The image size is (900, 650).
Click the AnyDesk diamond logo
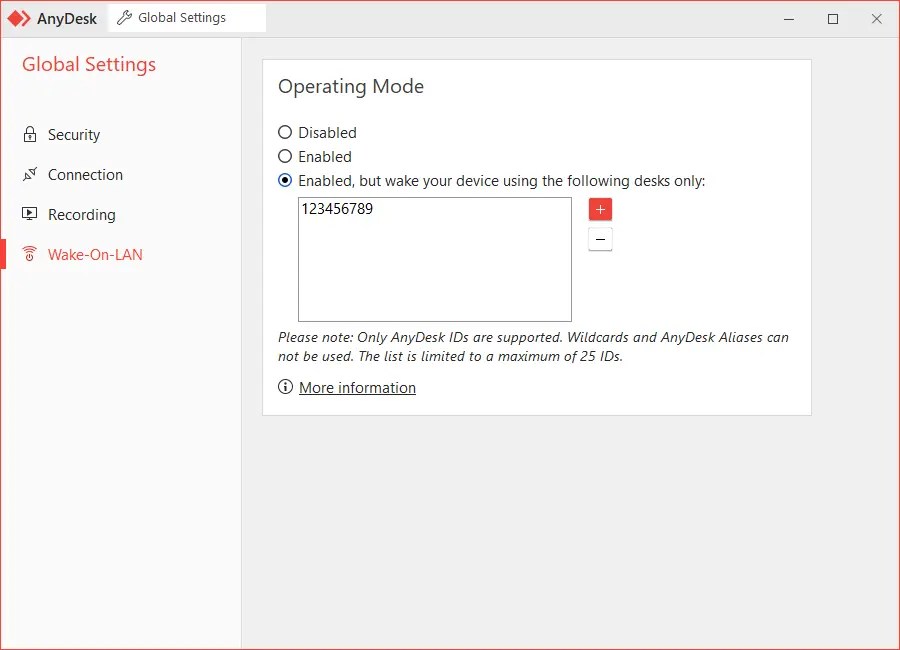click(18, 18)
